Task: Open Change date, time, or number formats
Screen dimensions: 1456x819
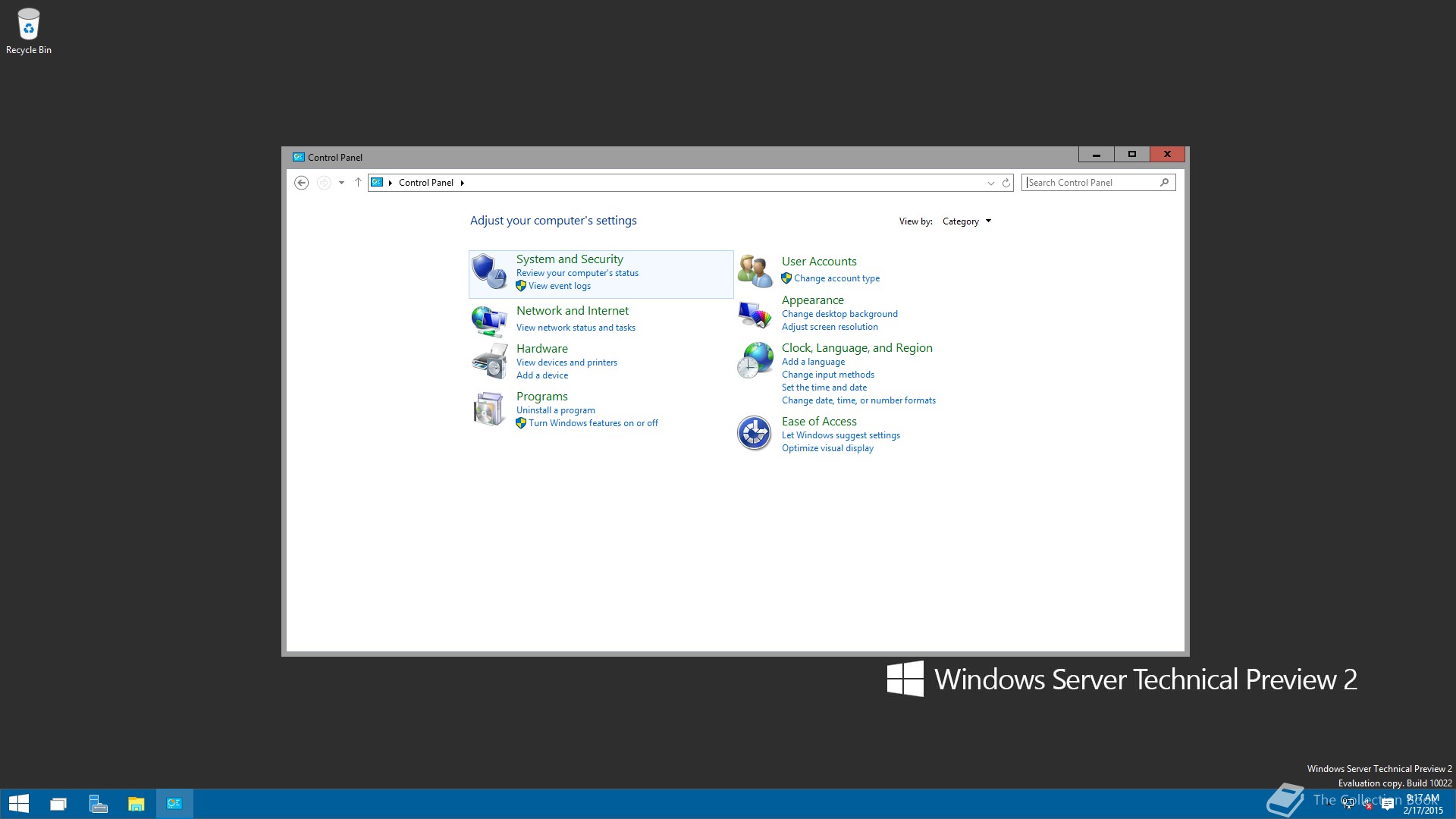Action: (858, 400)
